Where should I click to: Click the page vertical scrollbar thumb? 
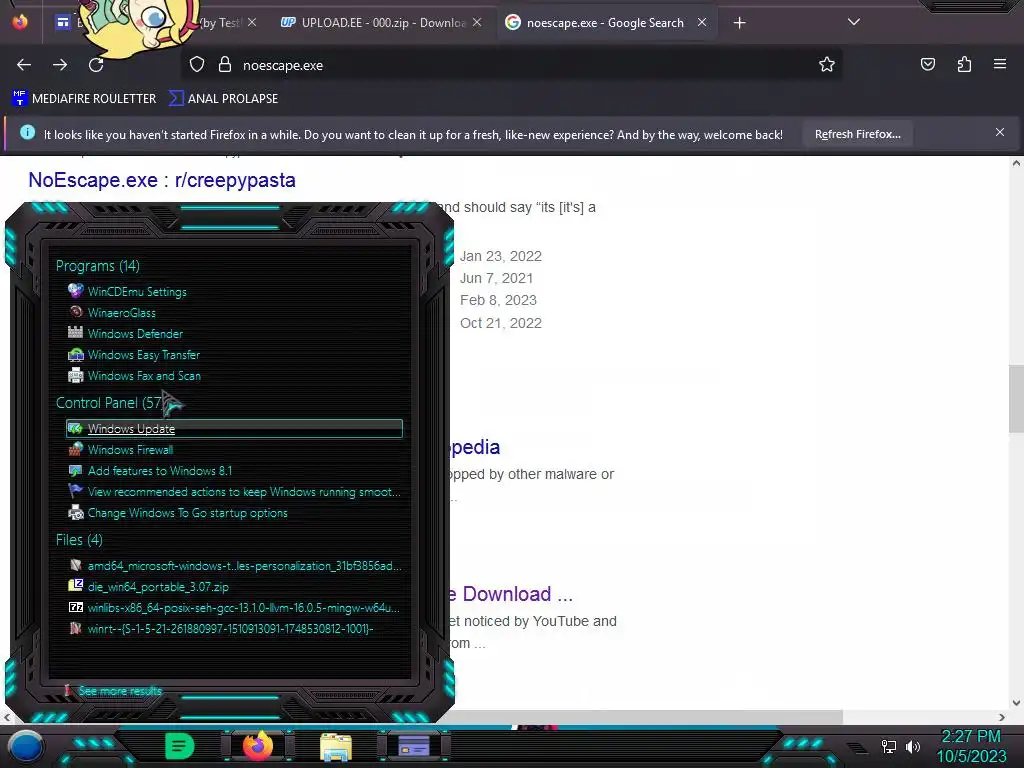tap(1016, 398)
